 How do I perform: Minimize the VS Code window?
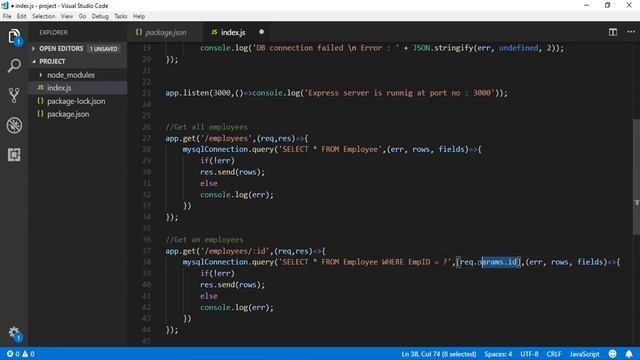tap(586, 6)
